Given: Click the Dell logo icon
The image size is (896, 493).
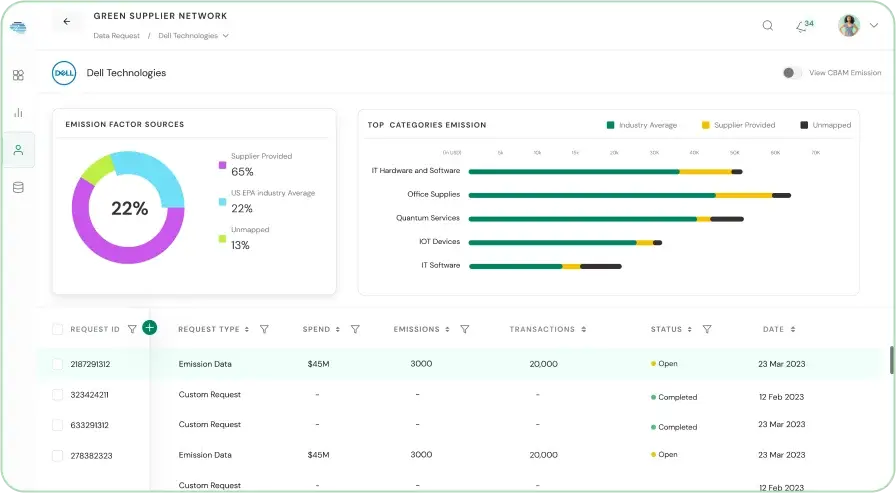Looking at the screenshot, I should (64, 73).
